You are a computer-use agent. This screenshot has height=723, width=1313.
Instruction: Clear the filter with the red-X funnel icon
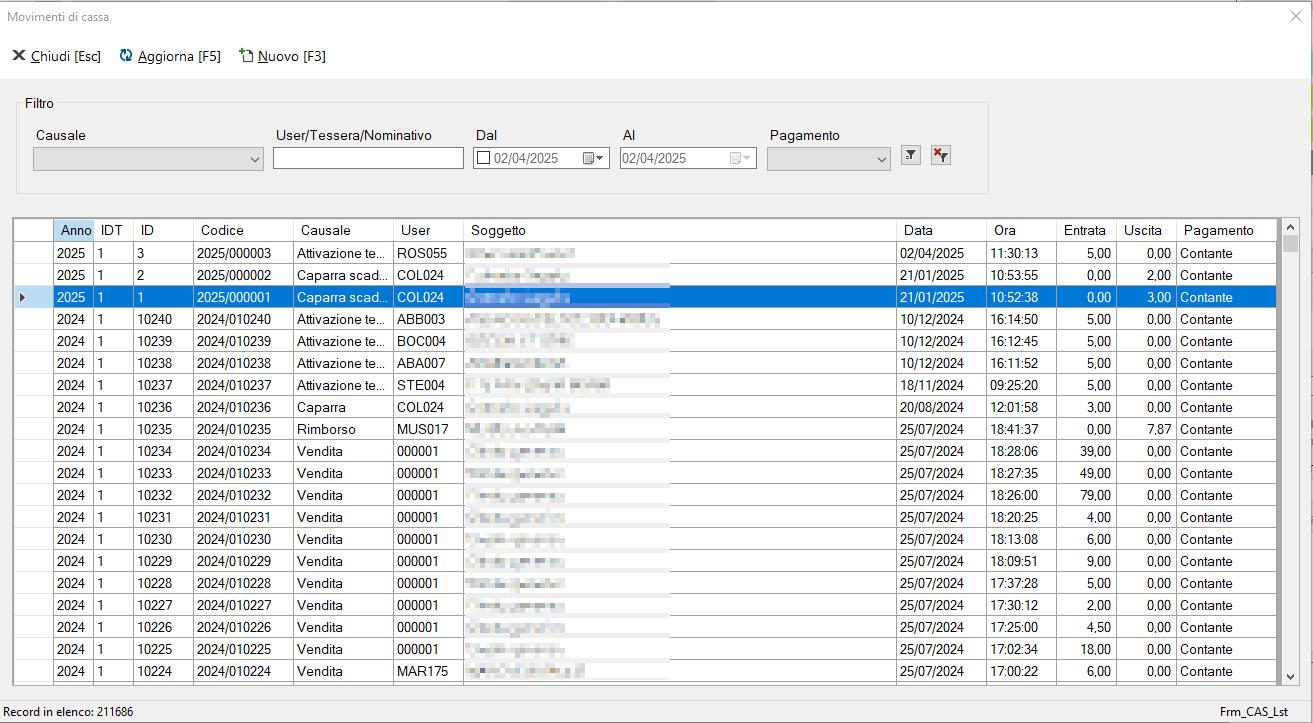940,155
